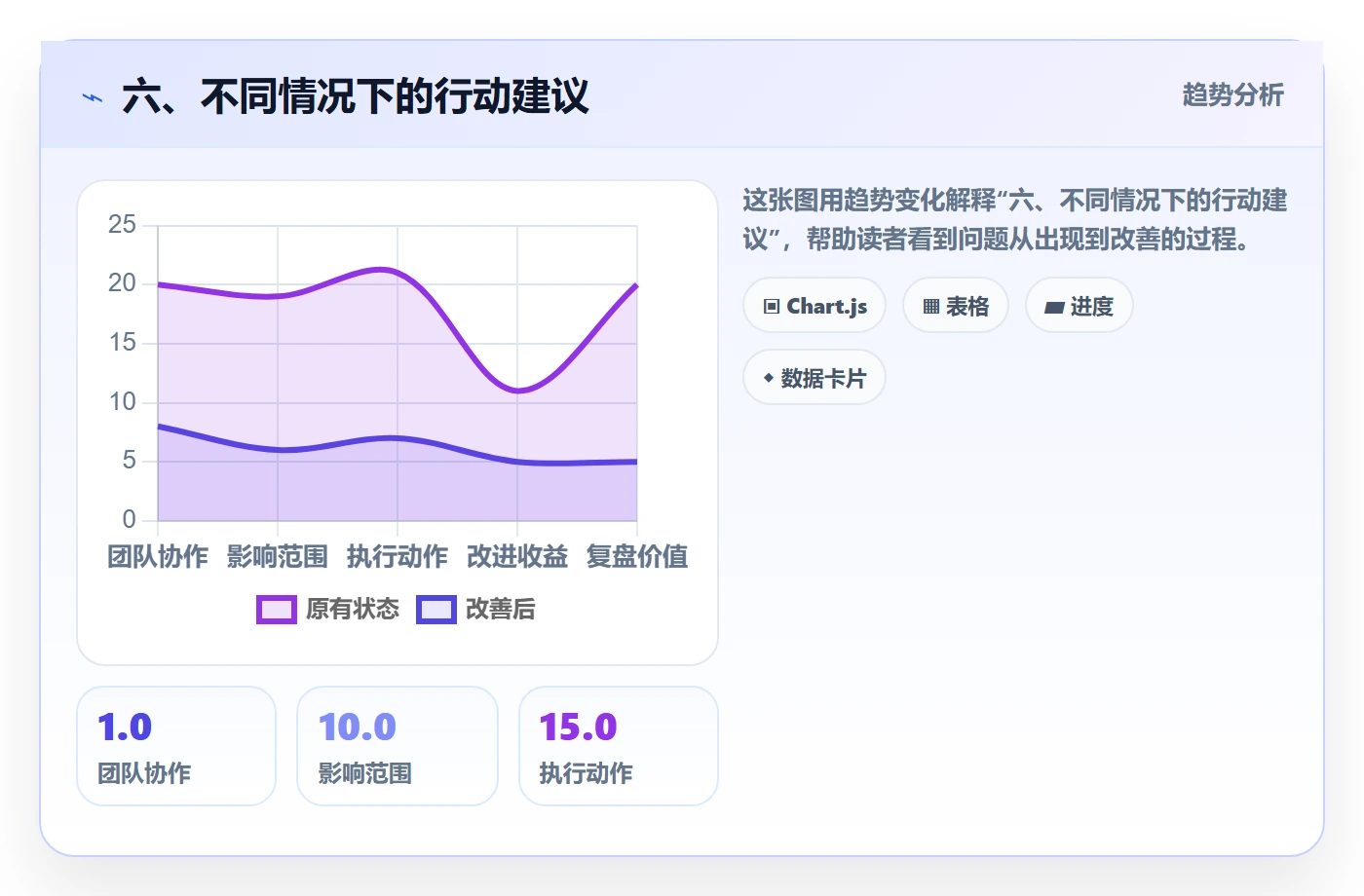This screenshot has height=896, width=1364.
Task: Click the y-axis value 0
Action: tap(130, 519)
